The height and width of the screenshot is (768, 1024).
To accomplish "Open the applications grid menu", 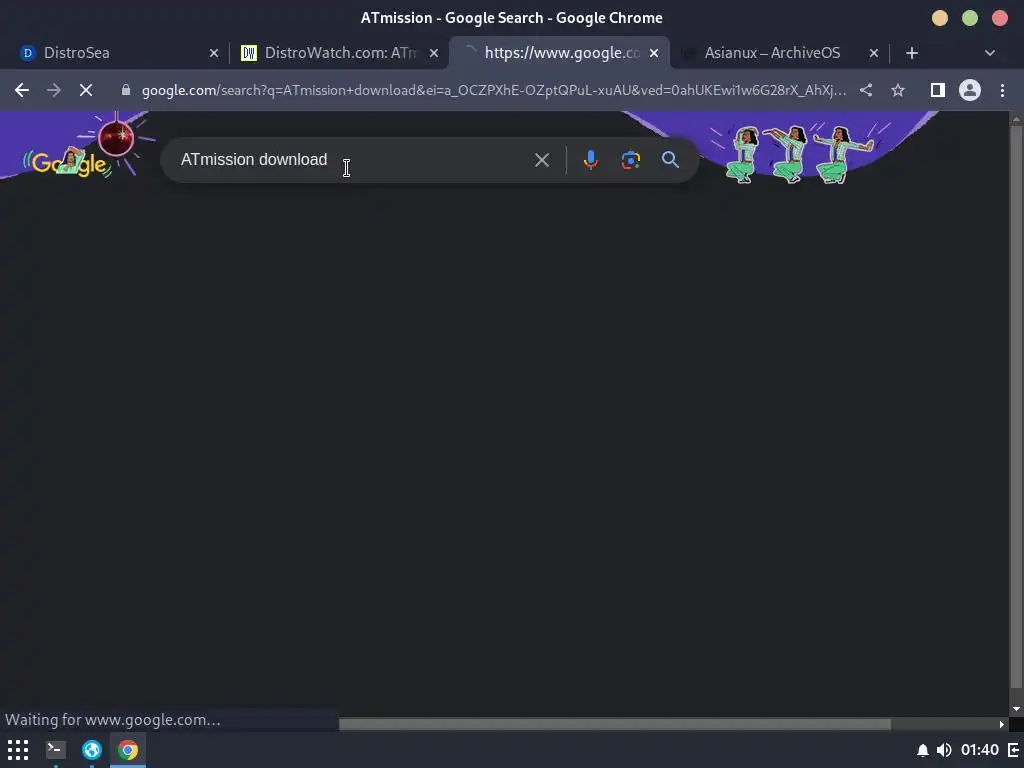I will 18,750.
